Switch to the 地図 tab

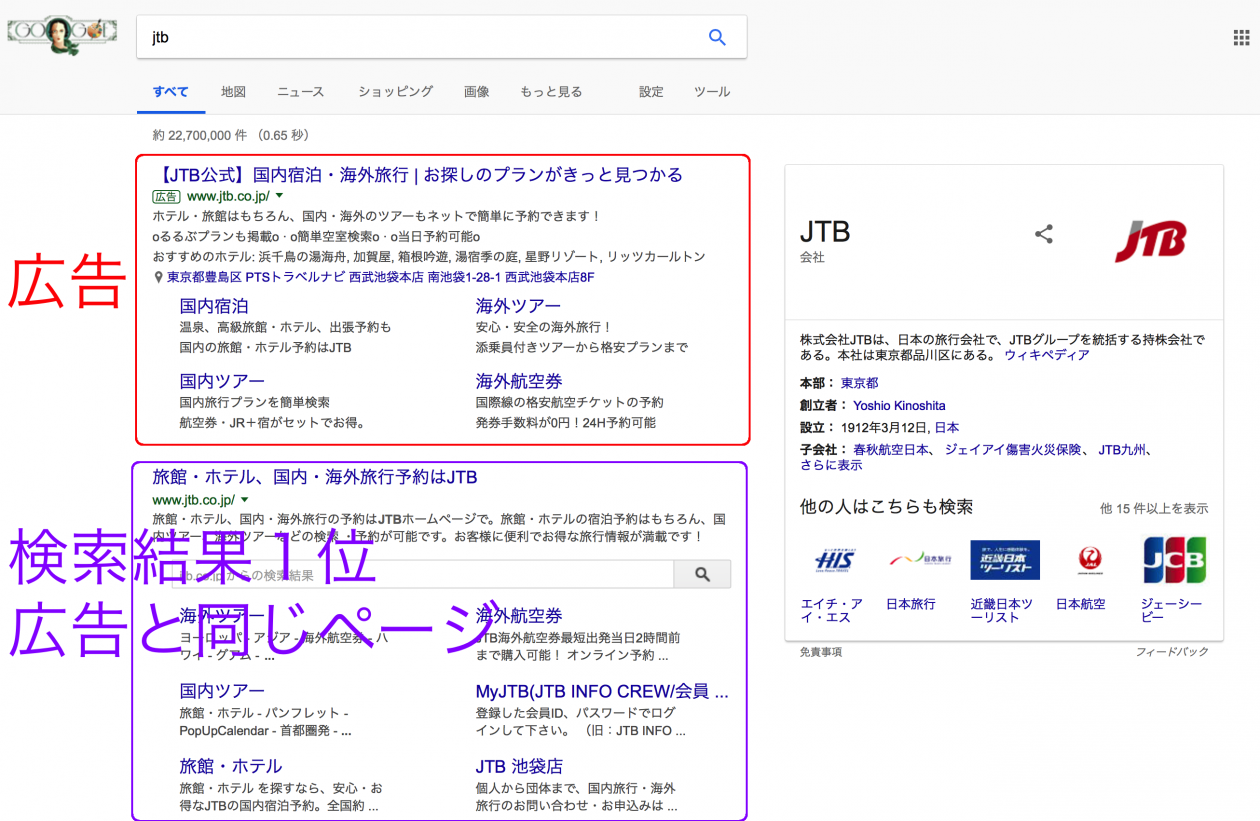[x=233, y=92]
